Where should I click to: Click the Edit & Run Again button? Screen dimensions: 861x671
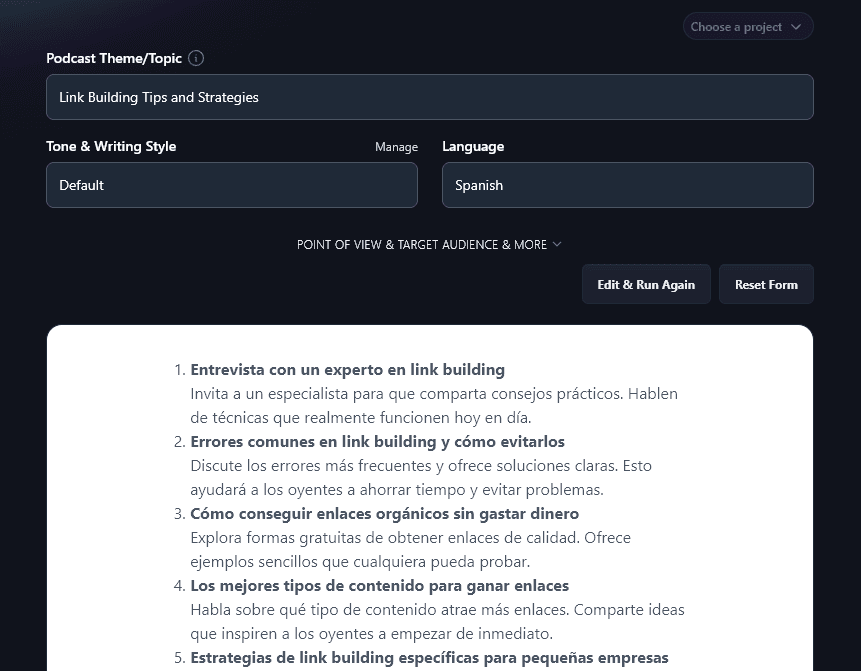point(646,284)
